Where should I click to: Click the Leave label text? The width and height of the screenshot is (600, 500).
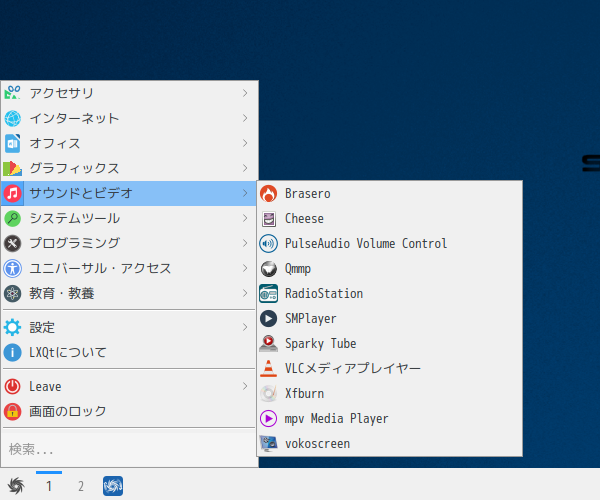point(45,386)
